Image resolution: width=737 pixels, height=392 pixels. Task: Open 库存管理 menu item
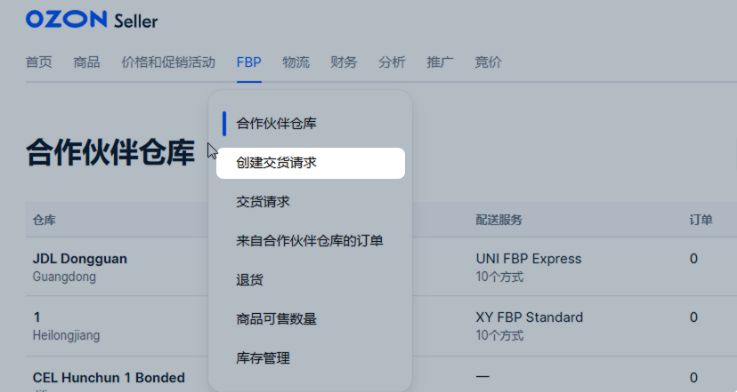(263, 358)
